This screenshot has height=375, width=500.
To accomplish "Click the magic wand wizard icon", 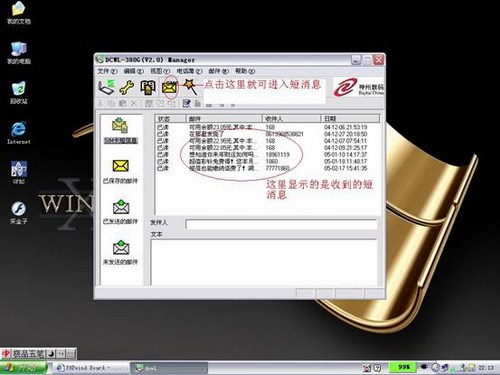I will pos(190,86).
